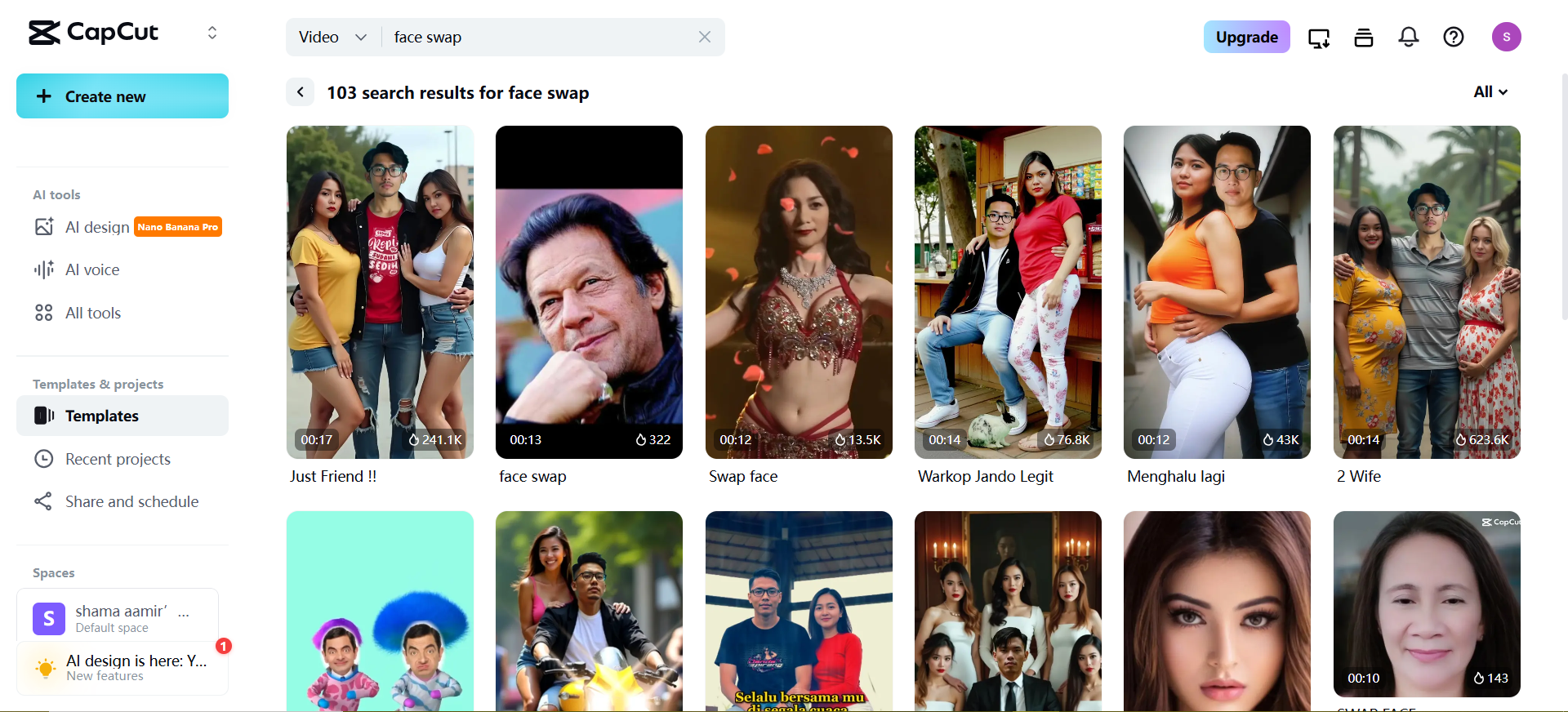Clear the face swap search text
1568x712 pixels.
pos(704,37)
